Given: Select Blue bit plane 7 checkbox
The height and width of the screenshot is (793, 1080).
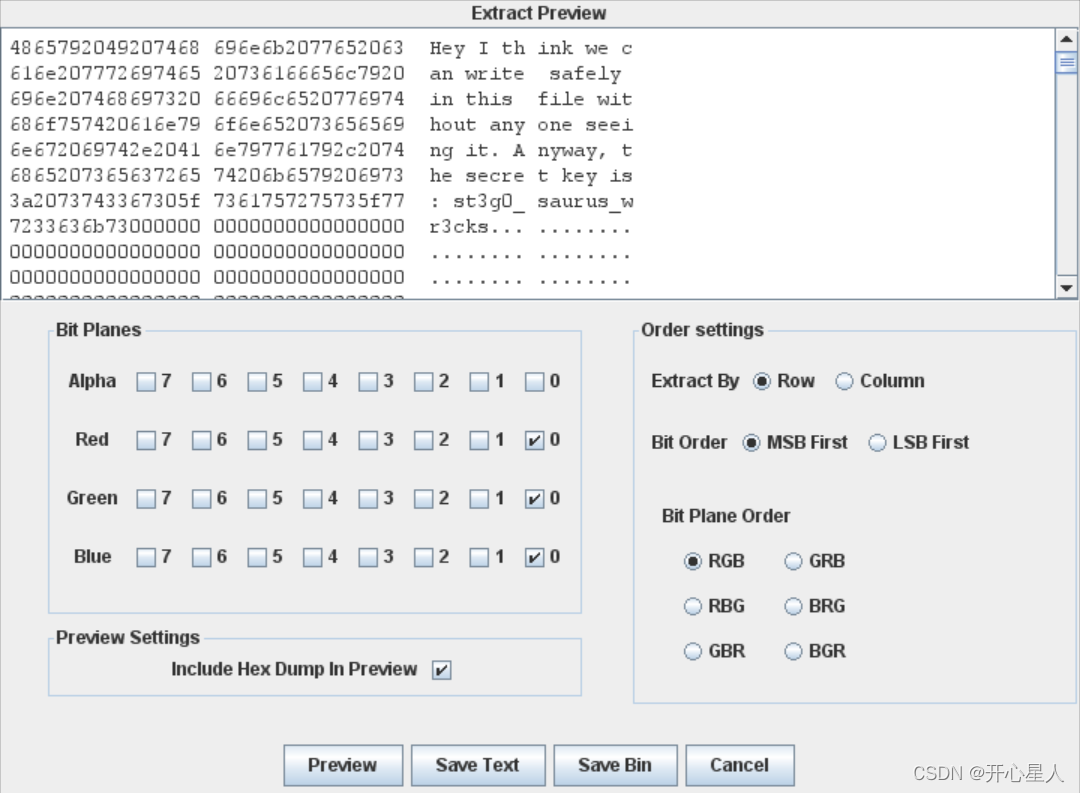Looking at the screenshot, I should (x=146, y=557).
